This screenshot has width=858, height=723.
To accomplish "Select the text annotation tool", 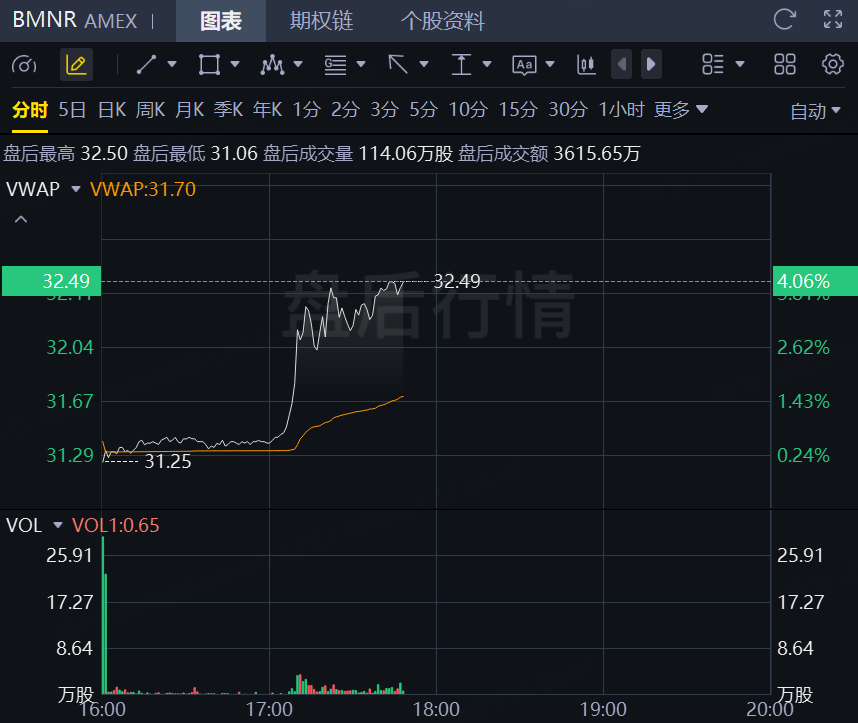I will pos(524,65).
